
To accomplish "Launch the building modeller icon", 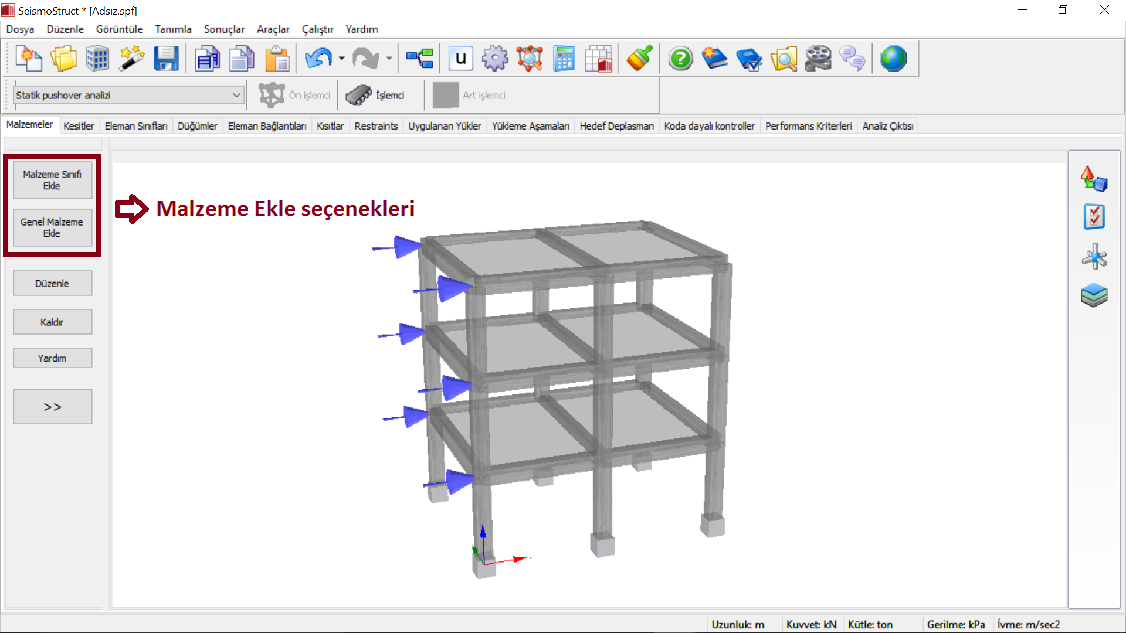I will tap(98, 59).
